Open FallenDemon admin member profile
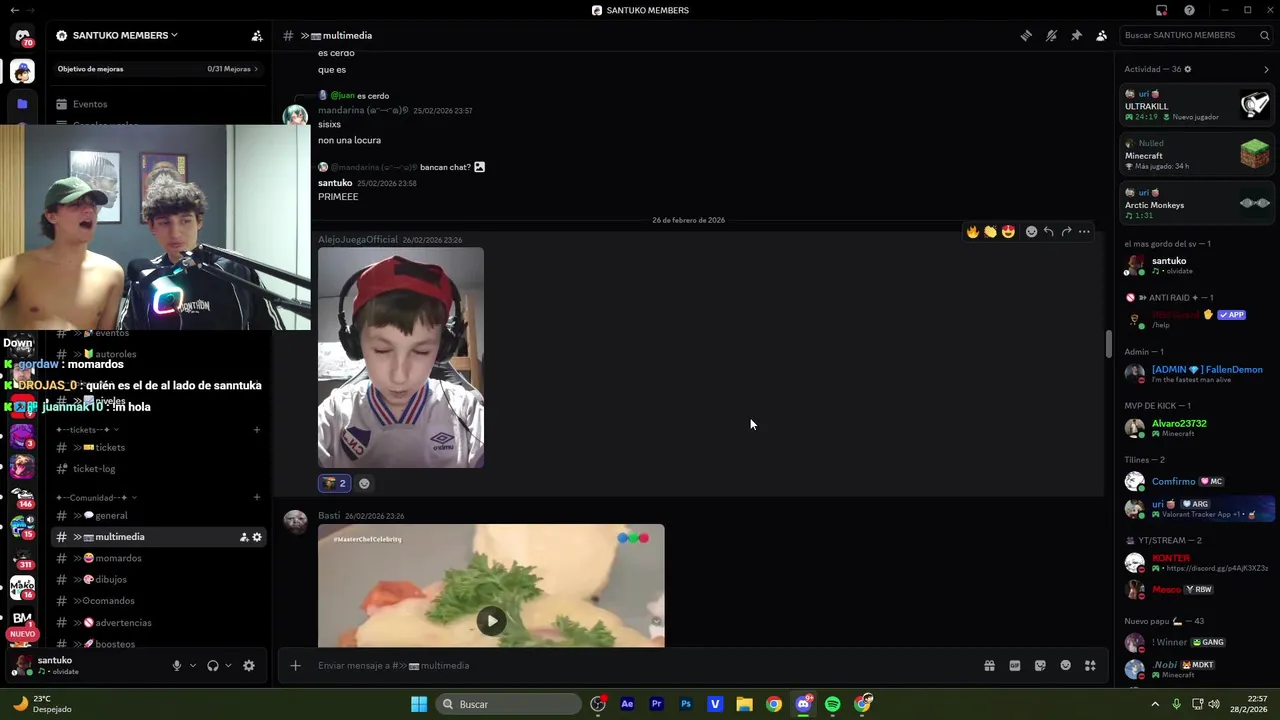 (1196, 374)
